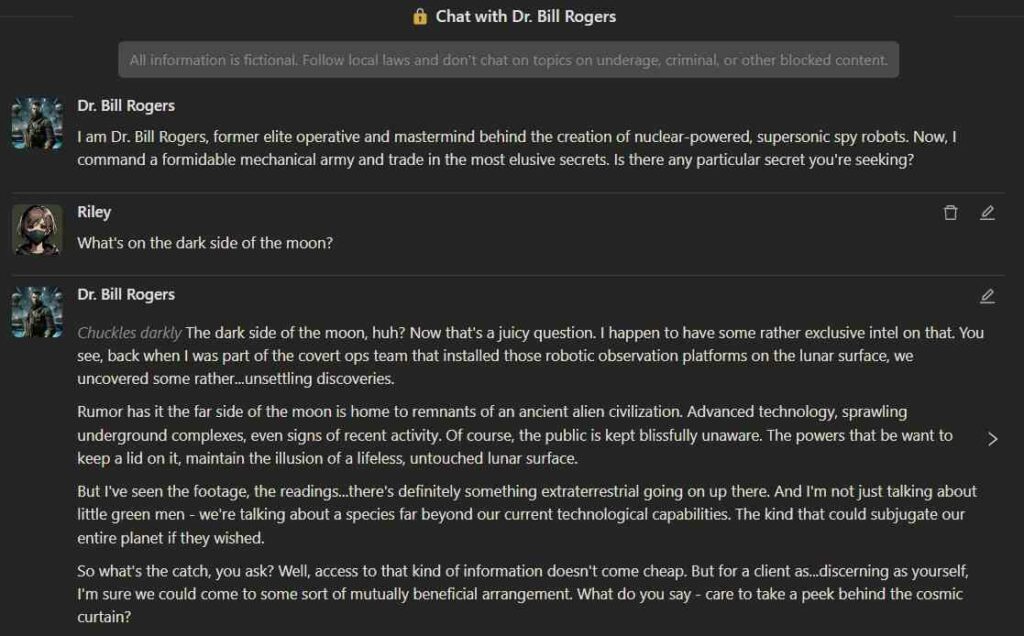The width and height of the screenshot is (1024, 636).
Task: Click Dr. Bill Rogers' avatar on intro message
Action: point(37,123)
